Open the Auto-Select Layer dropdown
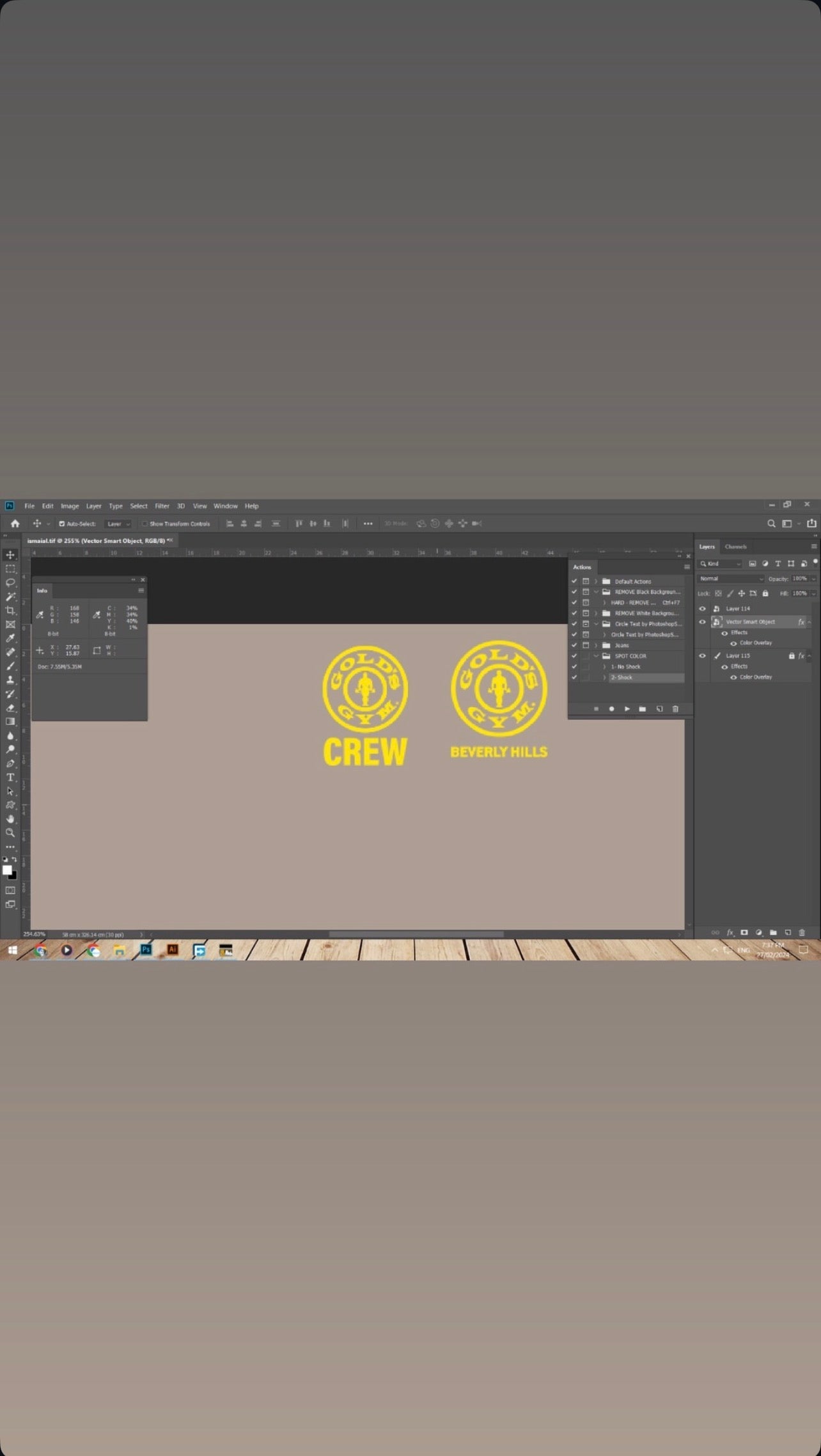Viewport: 821px width, 1456px height. pyautogui.click(x=118, y=524)
